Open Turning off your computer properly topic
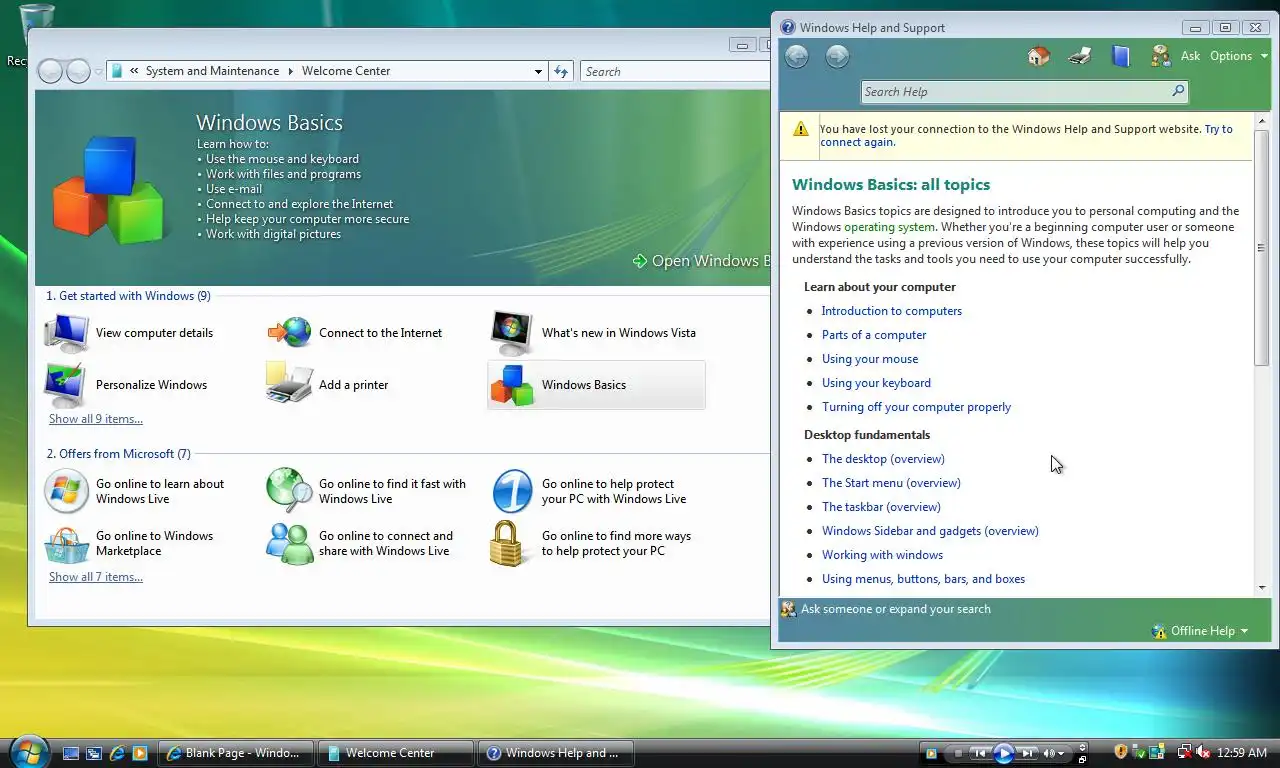The width and height of the screenshot is (1280, 768). pos(916,407)
